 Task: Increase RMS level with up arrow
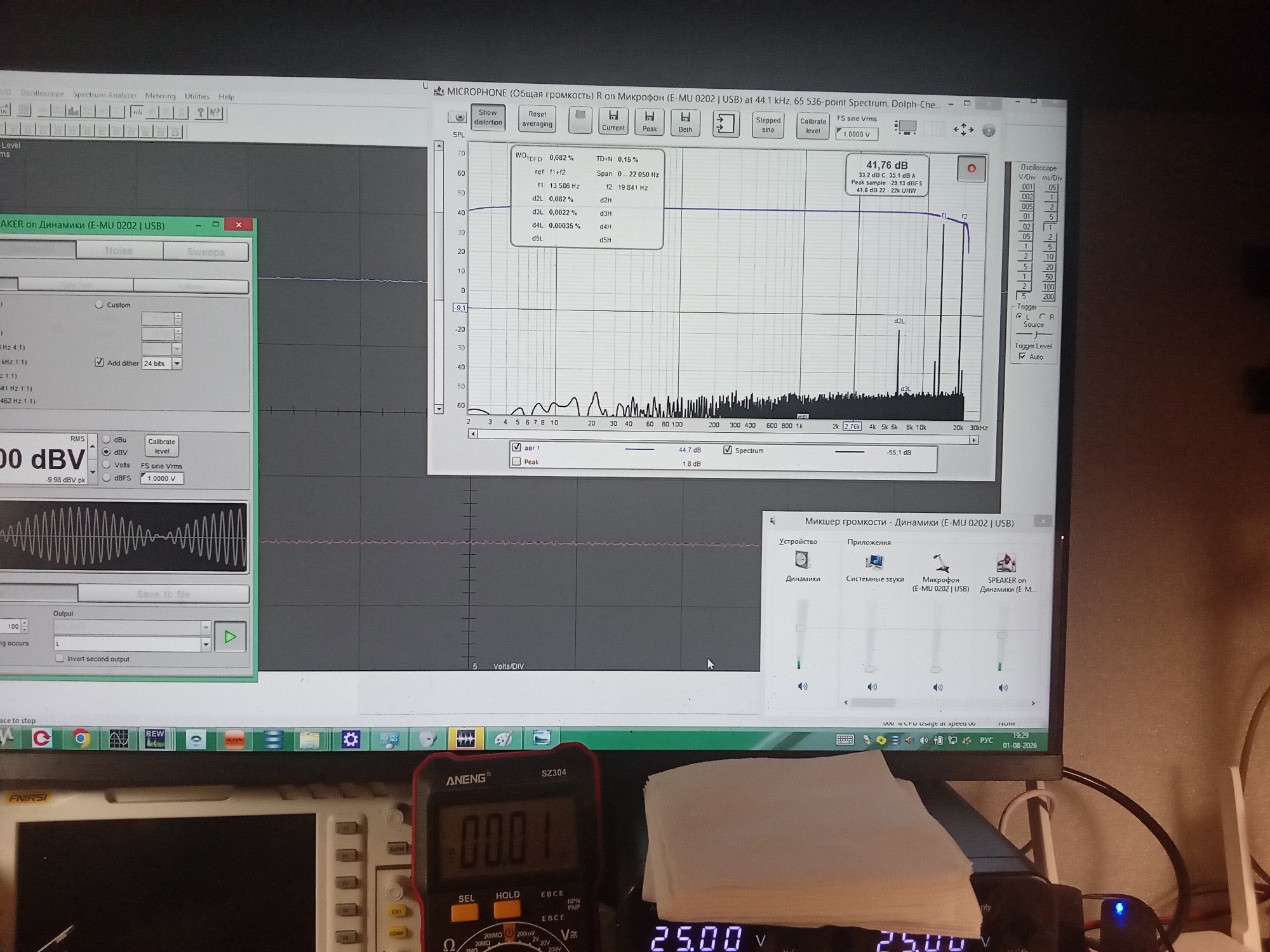click(x=93, y=446)
